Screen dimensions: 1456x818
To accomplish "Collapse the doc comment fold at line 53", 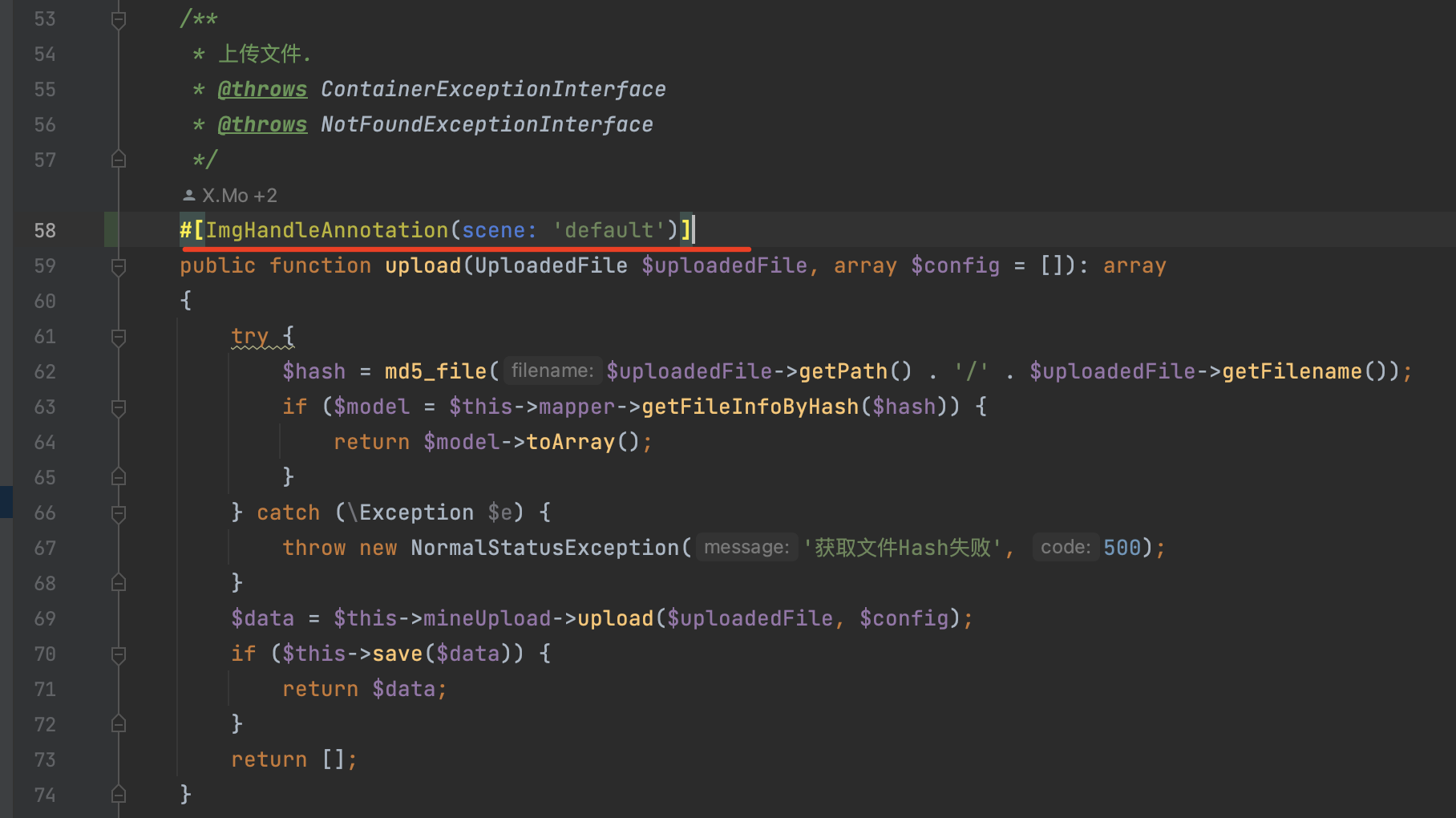I will click(x=119, y=19).
